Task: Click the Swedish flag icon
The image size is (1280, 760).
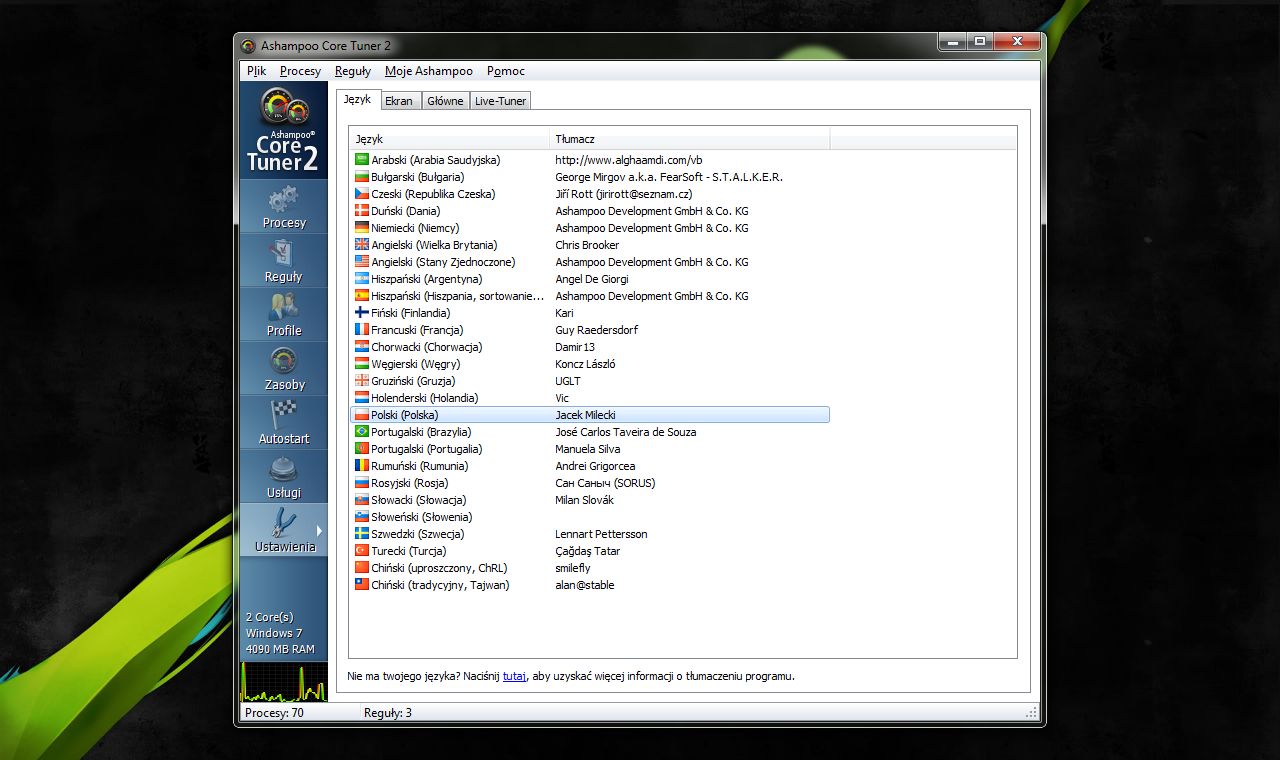Action: [x=362, y=534]
